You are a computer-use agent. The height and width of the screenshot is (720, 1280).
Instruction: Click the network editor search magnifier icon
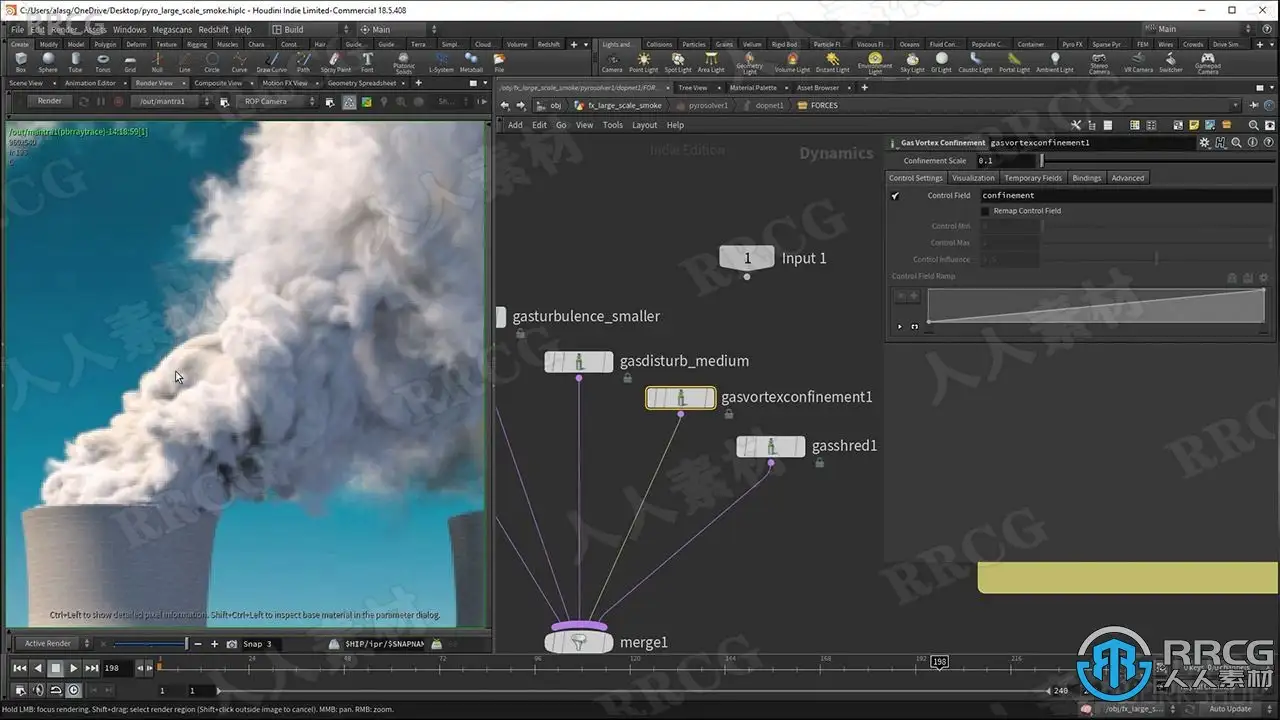click(x=1254, y=125)
